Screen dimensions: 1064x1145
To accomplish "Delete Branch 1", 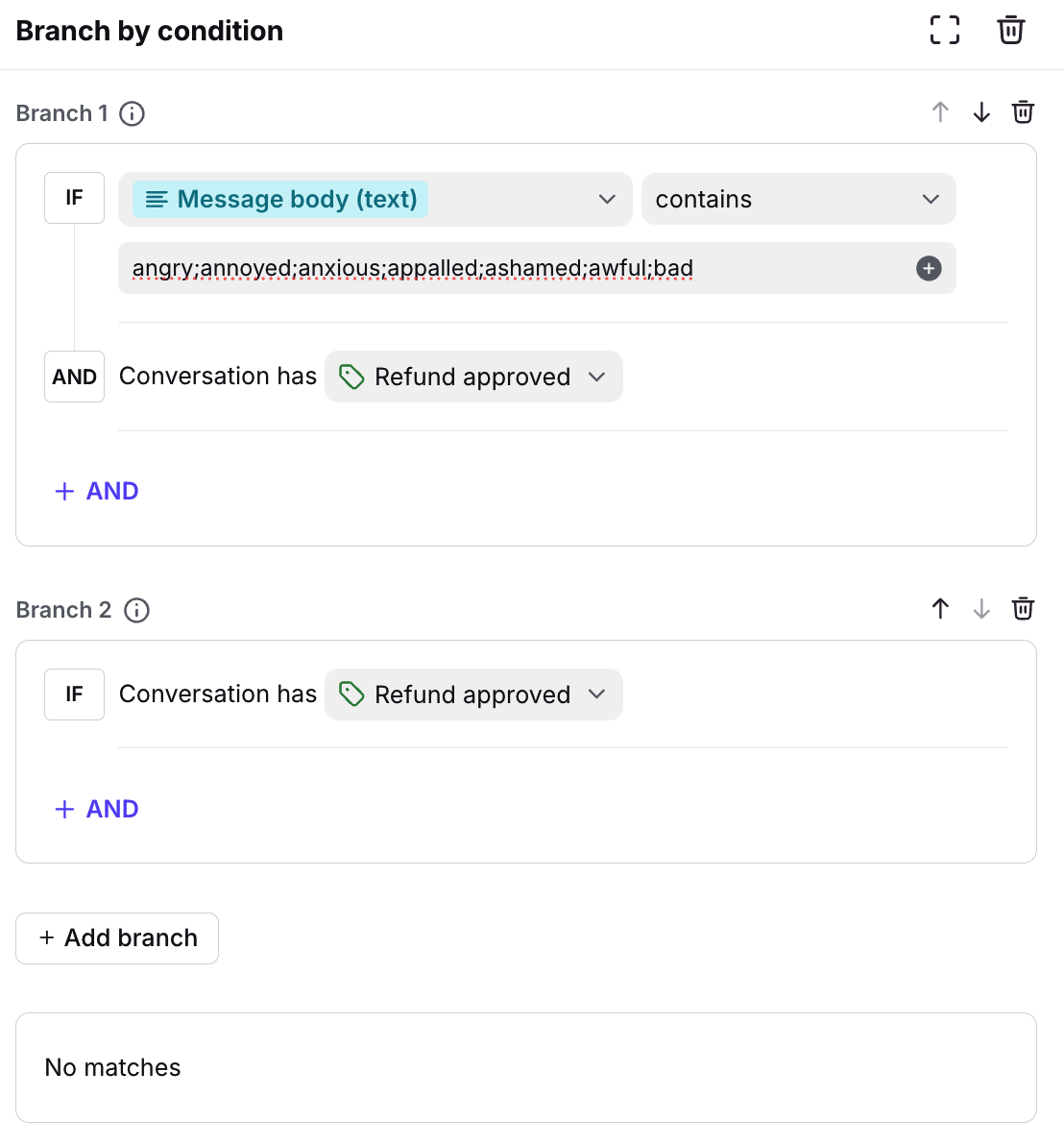I will pos(1023,112).
